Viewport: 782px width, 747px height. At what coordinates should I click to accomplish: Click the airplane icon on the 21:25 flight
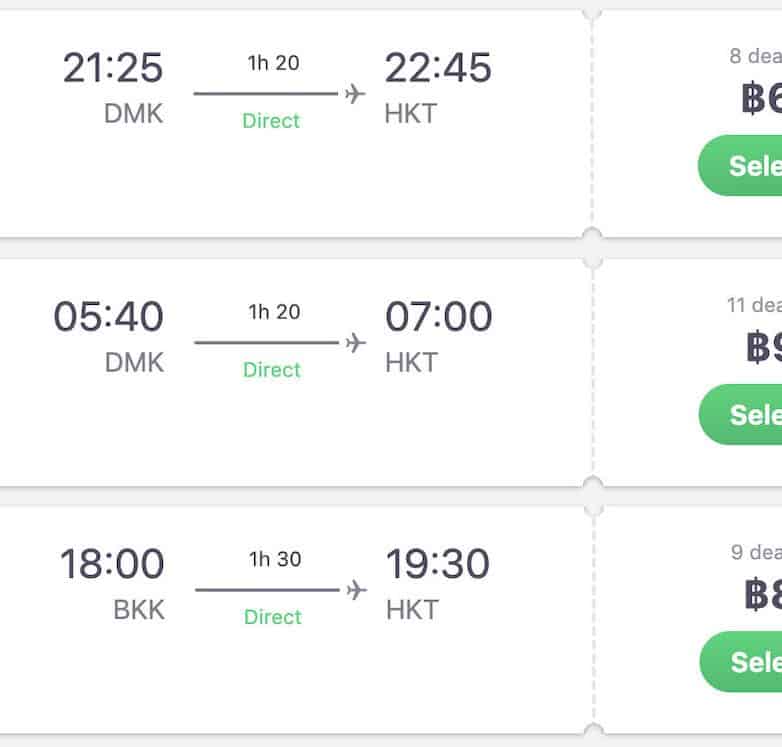point(354,94)
